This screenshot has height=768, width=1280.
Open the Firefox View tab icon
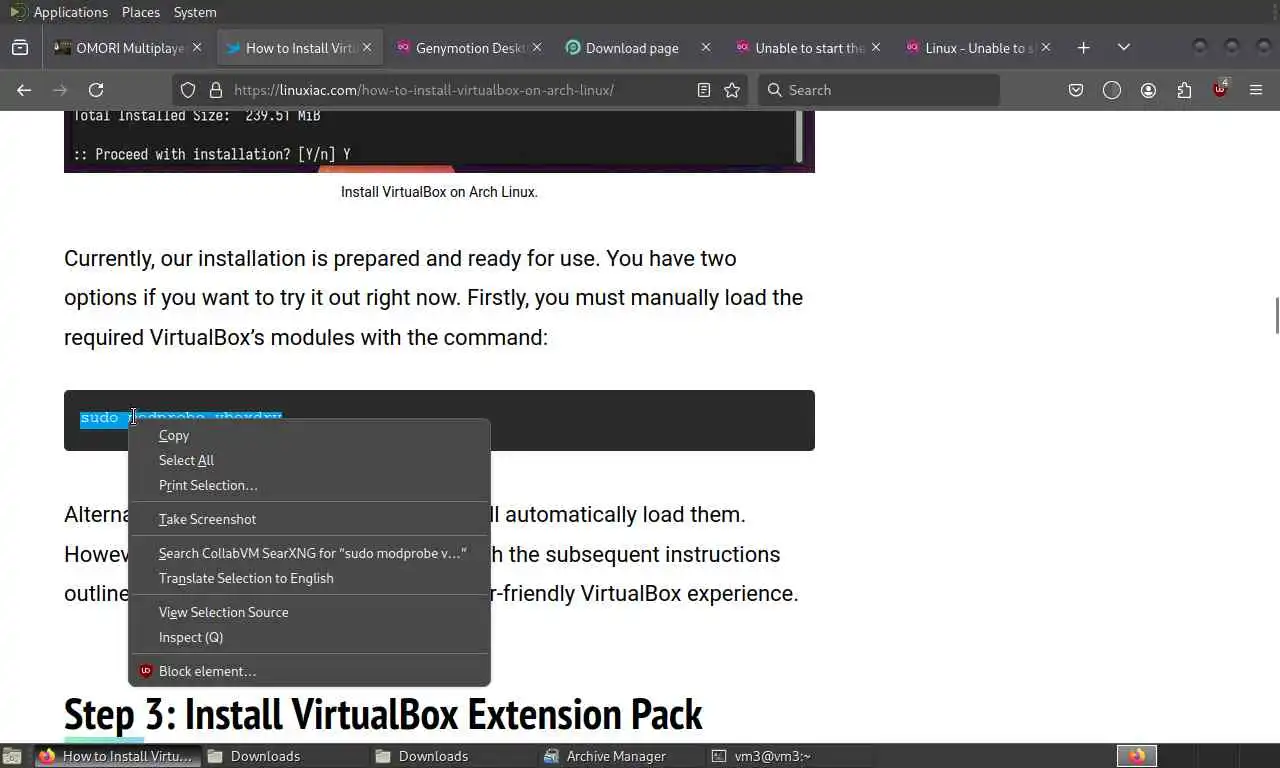(x=20, y=47)
